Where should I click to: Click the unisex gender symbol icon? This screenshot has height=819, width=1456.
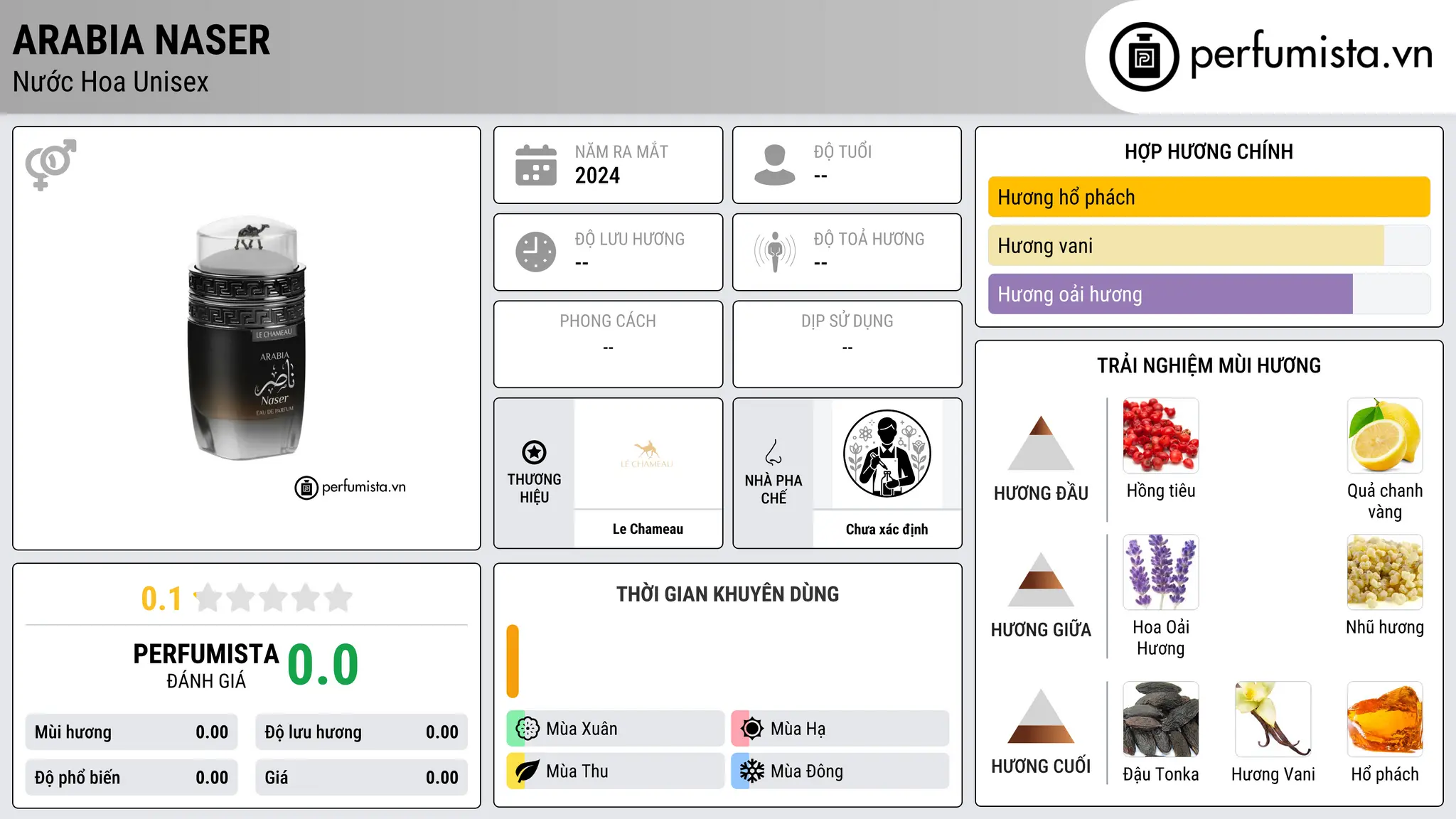point(50,164)
